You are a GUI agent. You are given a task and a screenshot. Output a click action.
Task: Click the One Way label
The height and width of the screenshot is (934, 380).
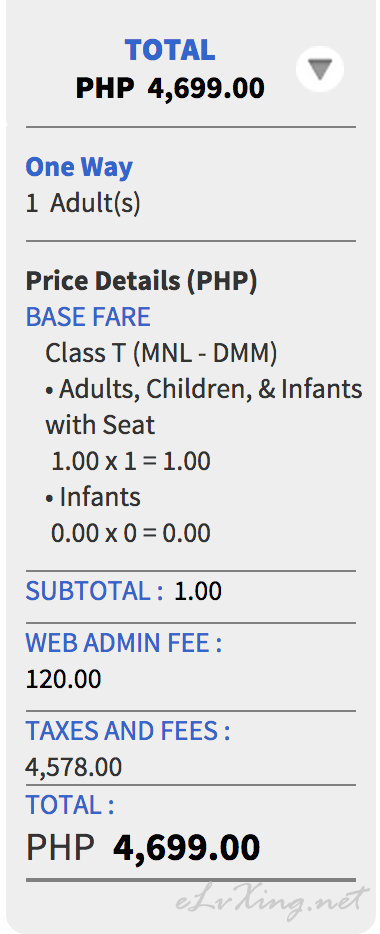[x=79, y=167]
